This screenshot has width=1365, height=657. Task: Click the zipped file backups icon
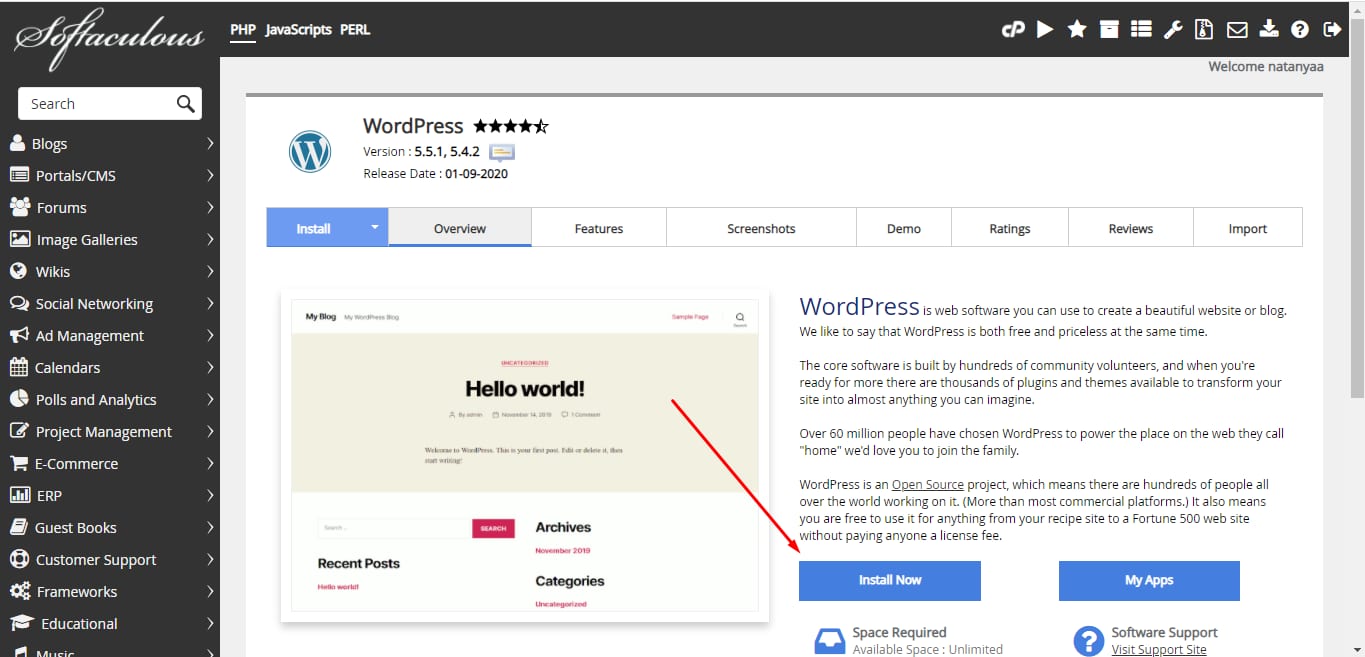tap(1204, 30)
